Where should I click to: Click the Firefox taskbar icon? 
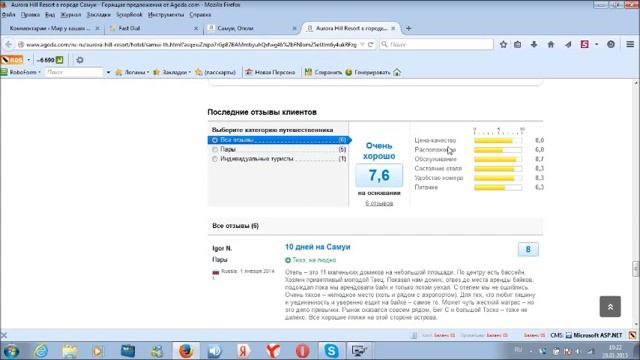click(x=186, y=351)
